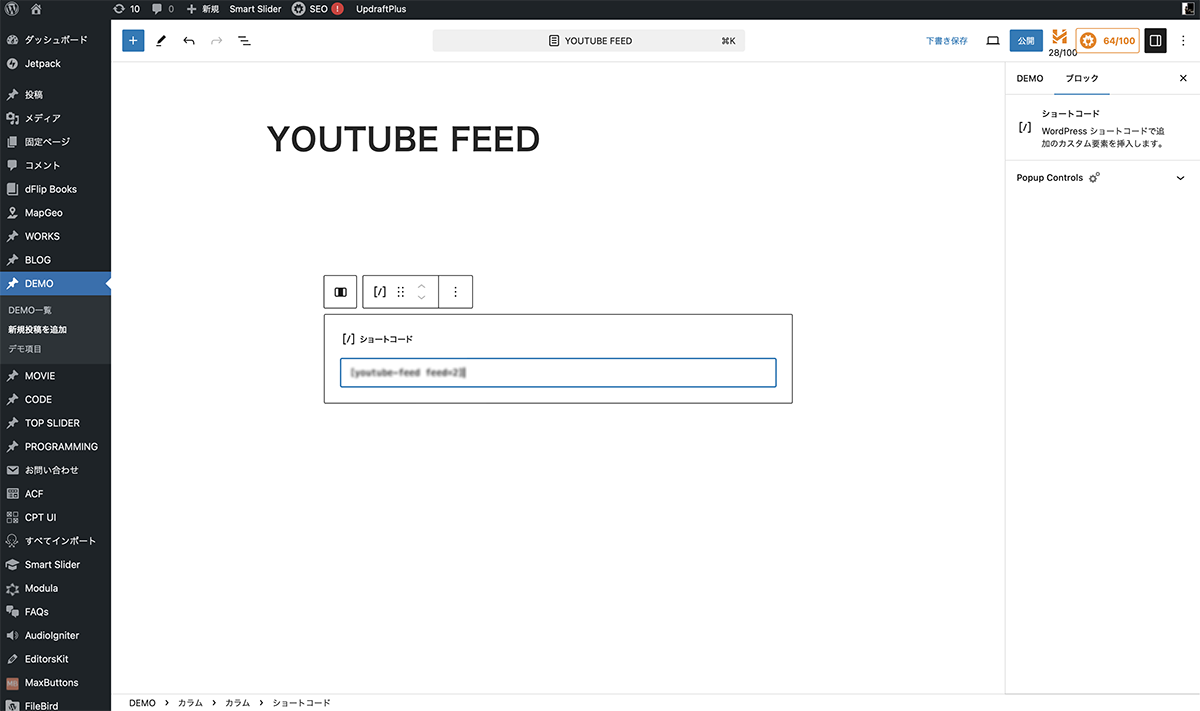
Task: Open the Document Overview list icon
Action: click(244, 41)
